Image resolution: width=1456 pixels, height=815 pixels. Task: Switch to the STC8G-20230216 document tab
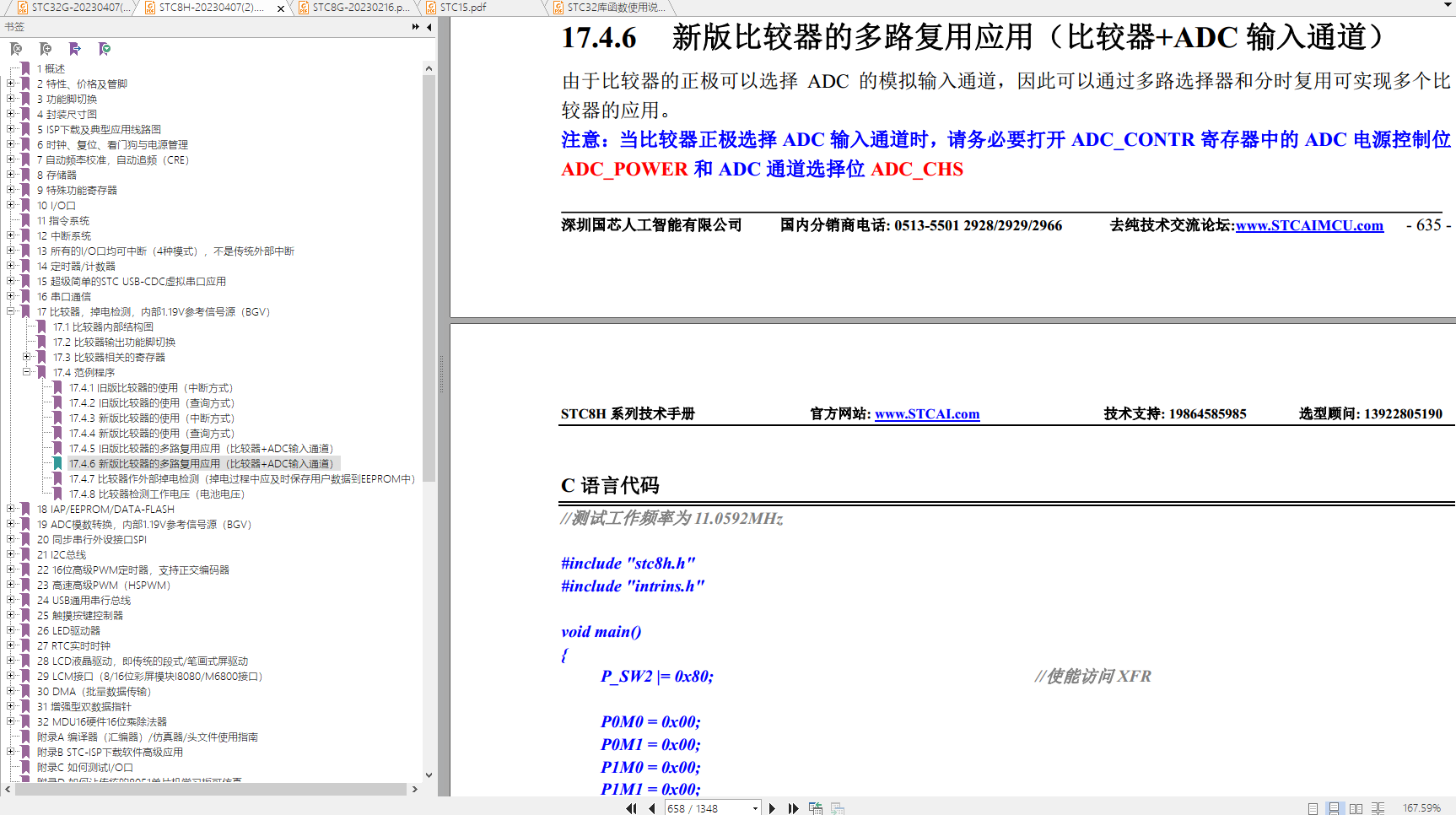[360, 8]
